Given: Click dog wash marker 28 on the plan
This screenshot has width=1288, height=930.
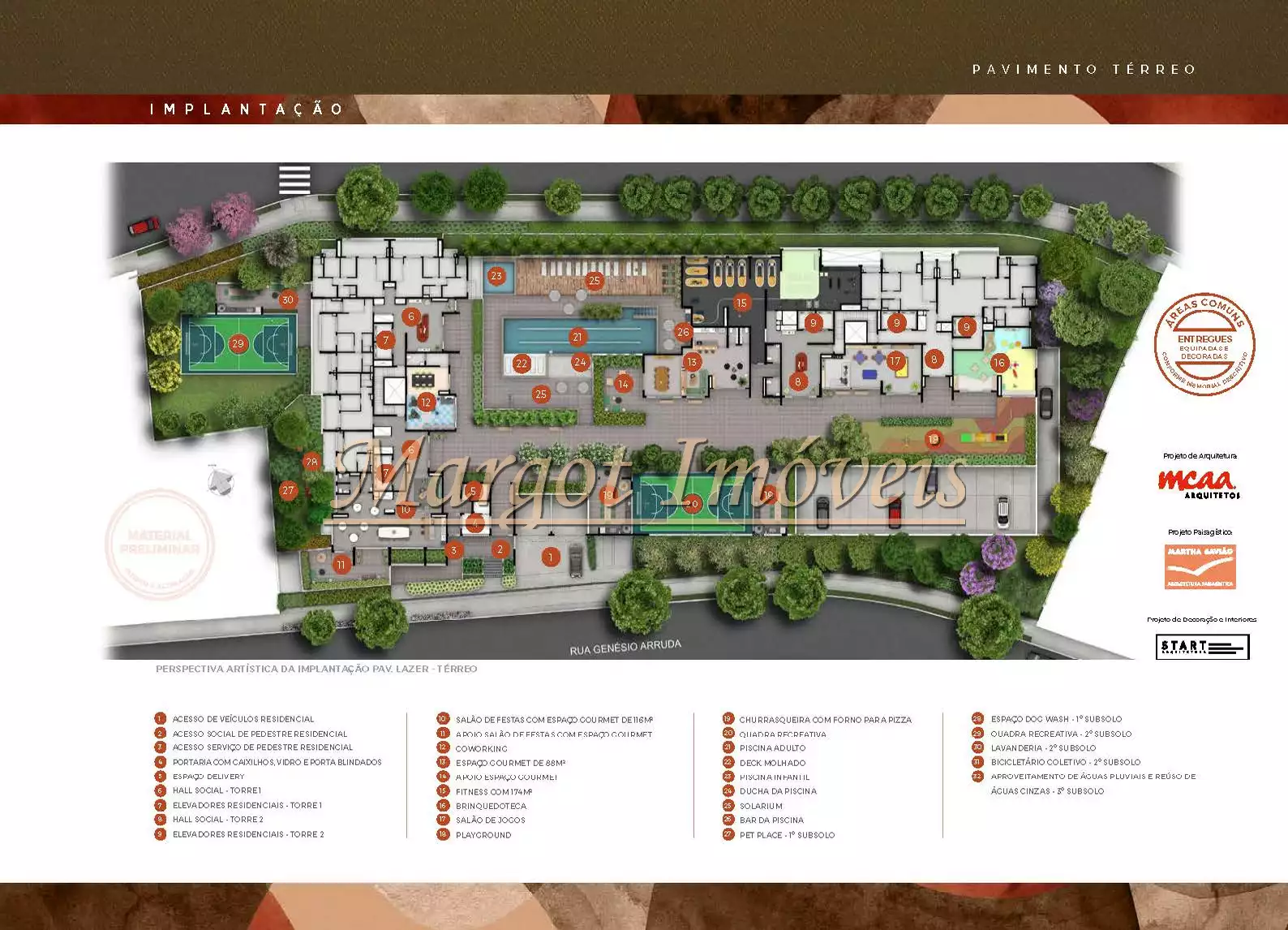Looking at the screenshot, I should (x=311, y=462).
